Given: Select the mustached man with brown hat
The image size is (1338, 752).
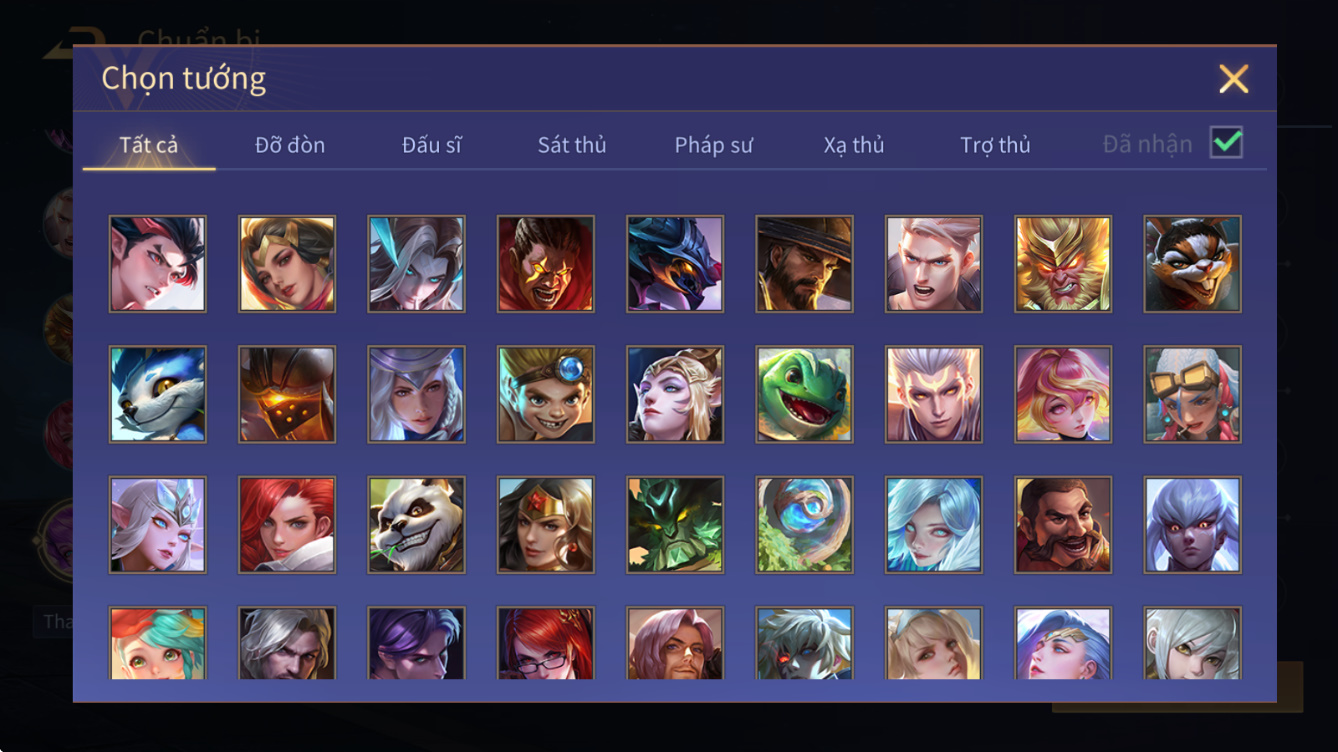Looking at the screenshot, I should pyautogui.click(x=1063, y=524).
